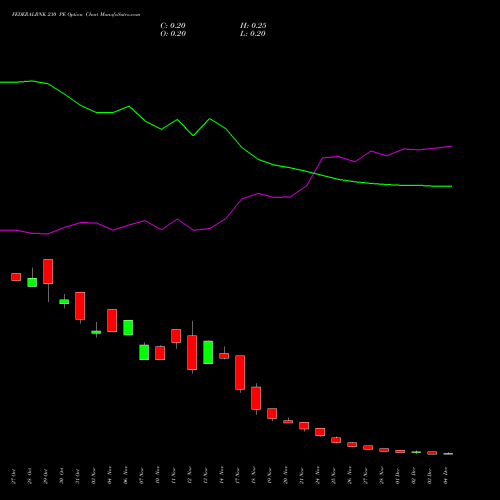The height and width of the screenshot is (500, 500).
Task: Click the long red candlestick for 12 Nov
Action: [192, 353]
